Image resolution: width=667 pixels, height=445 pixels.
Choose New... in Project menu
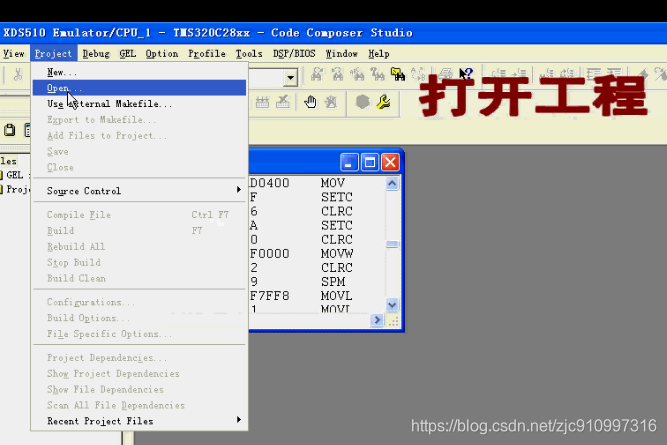(x=140, y=72)
